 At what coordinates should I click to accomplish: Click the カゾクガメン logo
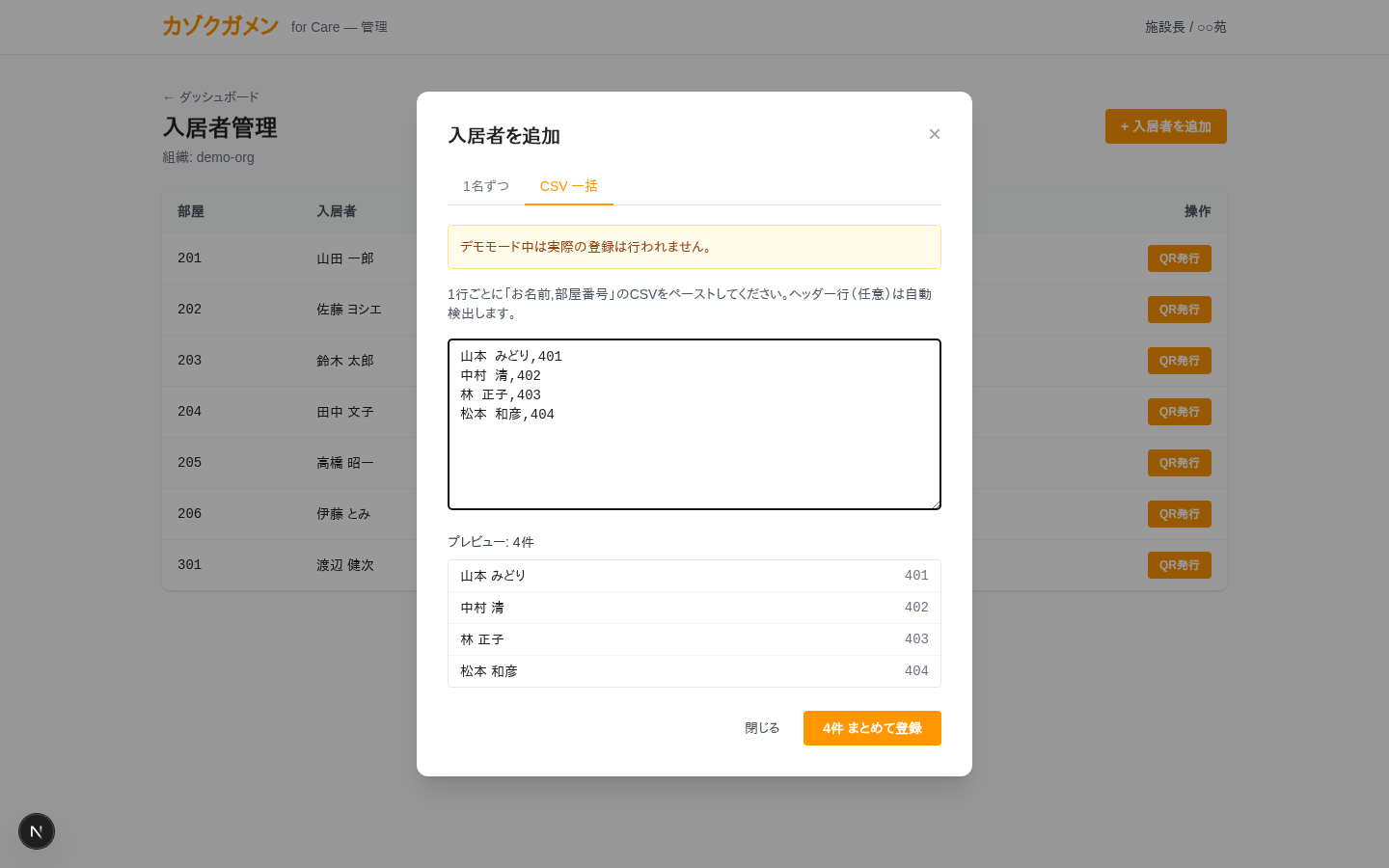tap(220, 26)
